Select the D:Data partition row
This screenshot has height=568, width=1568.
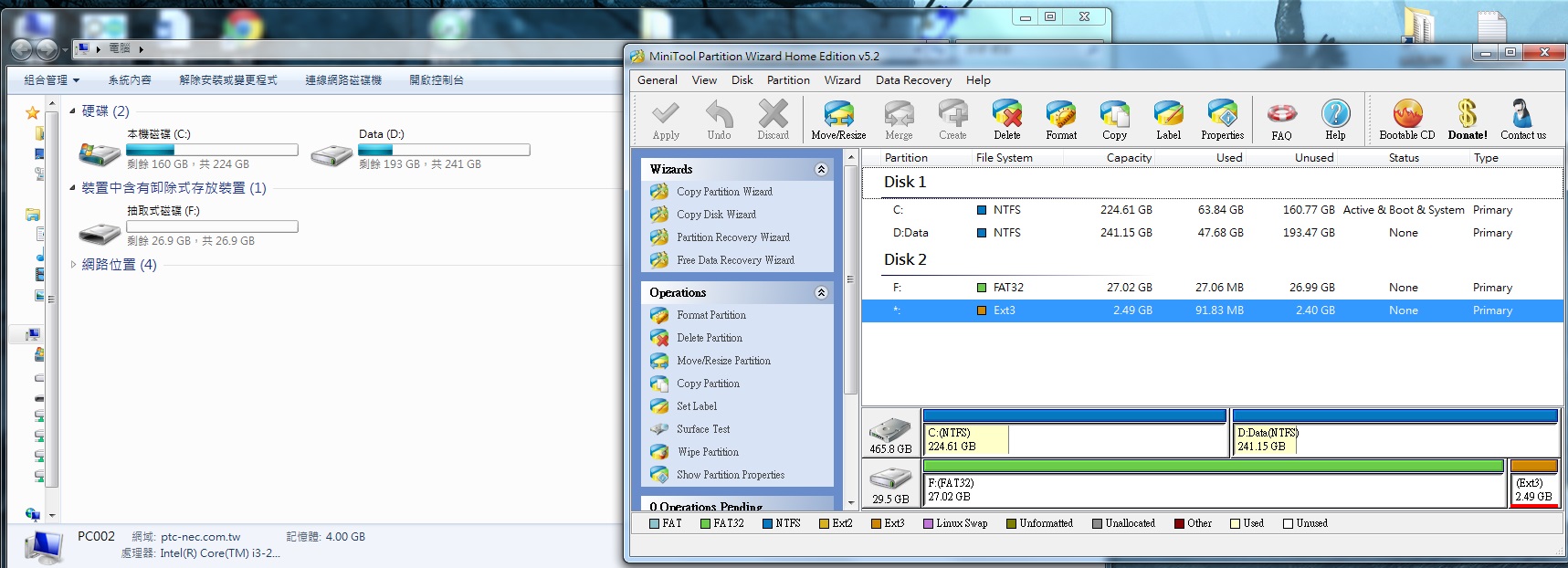pyautogui.click(x=1212, y=233)
